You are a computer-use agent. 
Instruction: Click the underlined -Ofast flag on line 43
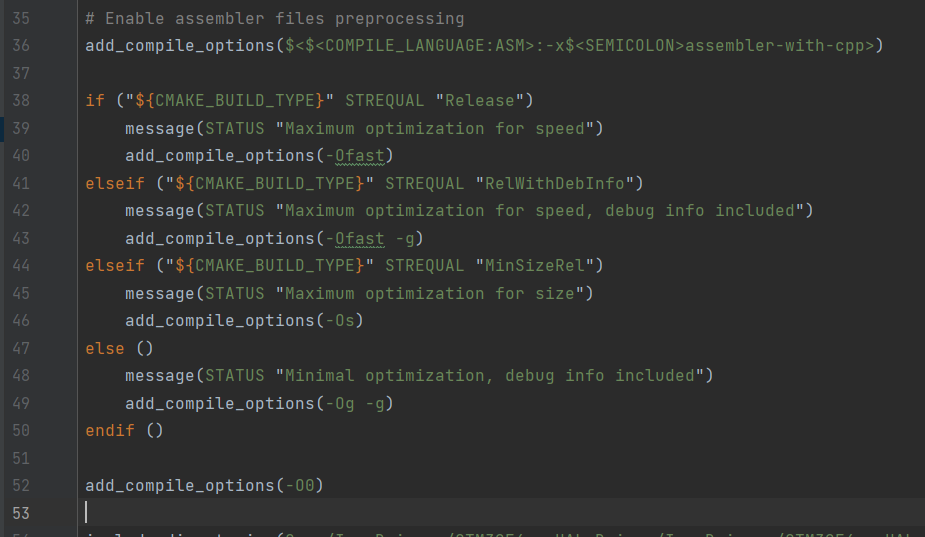360,238
